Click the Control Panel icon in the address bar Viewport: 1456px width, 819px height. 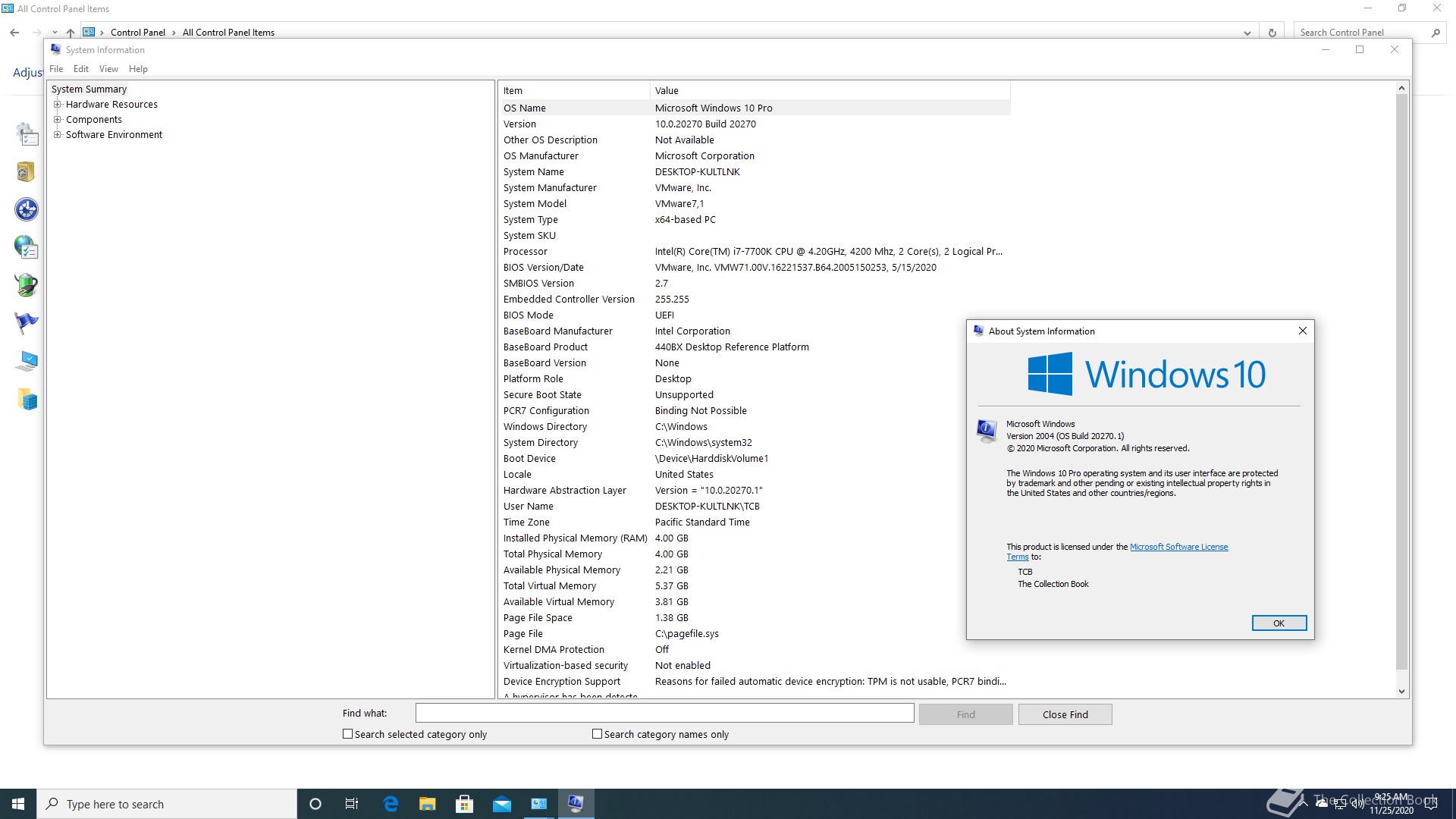89,32
